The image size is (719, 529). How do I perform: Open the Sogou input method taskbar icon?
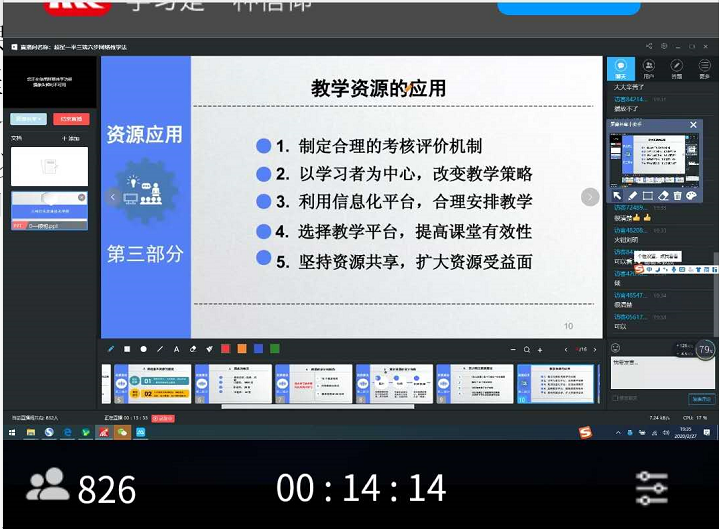(586, 432)
